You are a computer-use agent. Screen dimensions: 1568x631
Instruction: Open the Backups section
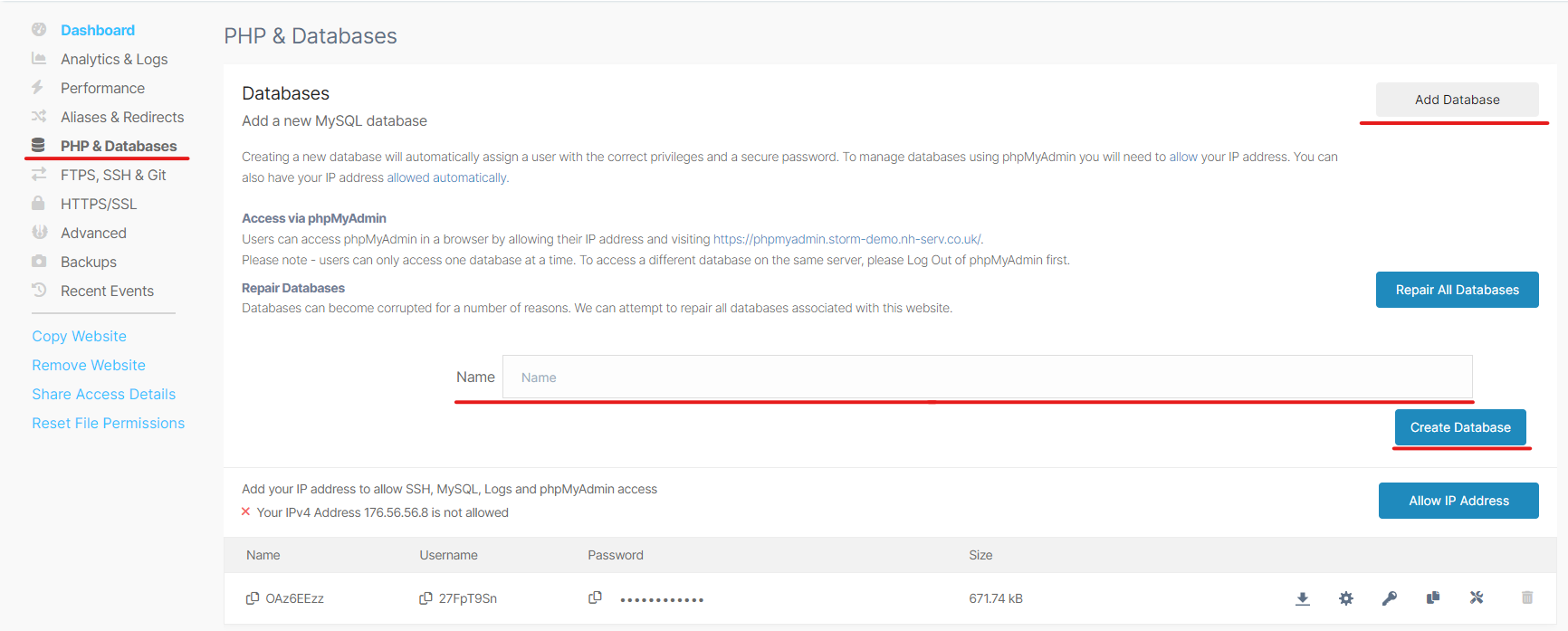coord(89,262)
